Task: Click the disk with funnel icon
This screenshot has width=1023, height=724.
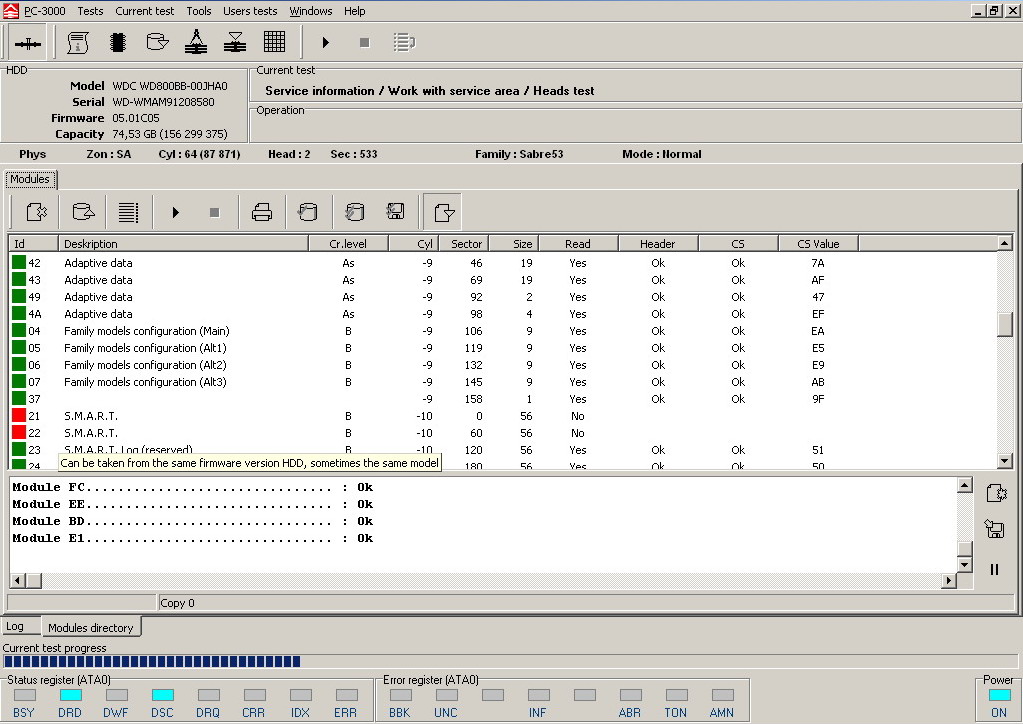Action: click(157, 43)
